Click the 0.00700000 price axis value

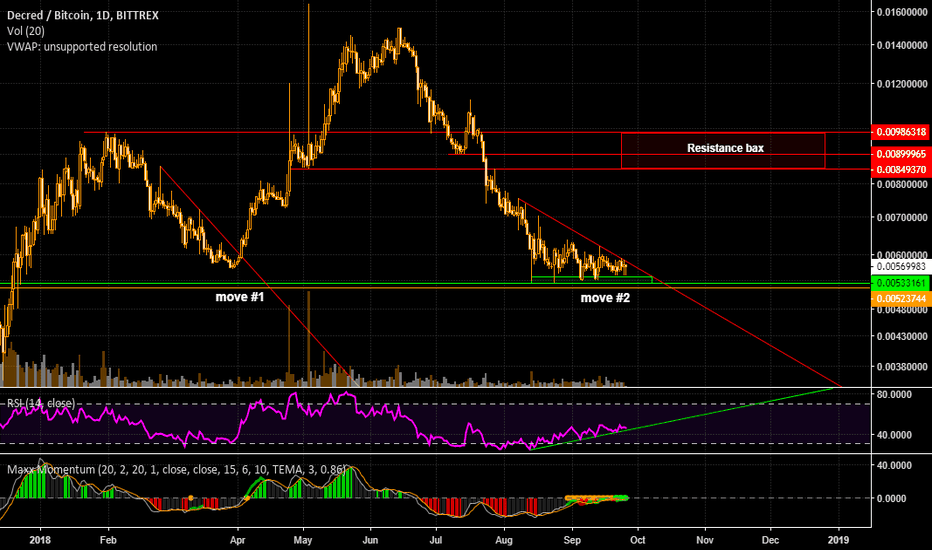coord(902,218)
